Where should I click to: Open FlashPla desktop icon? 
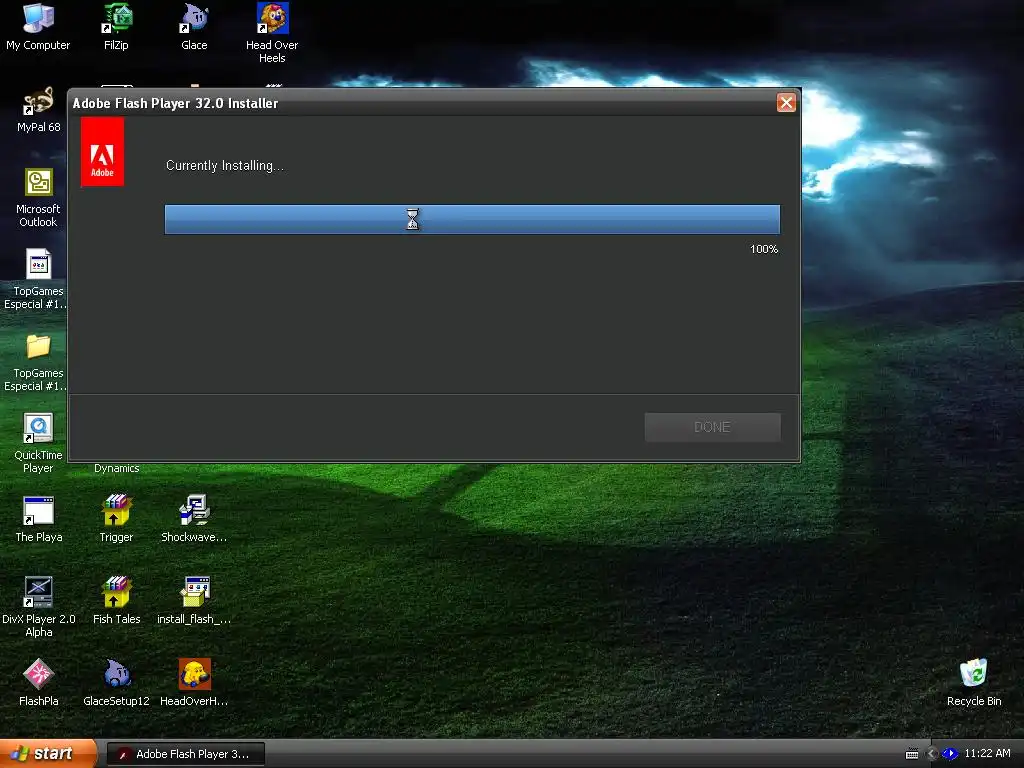[x=39, y=683]
